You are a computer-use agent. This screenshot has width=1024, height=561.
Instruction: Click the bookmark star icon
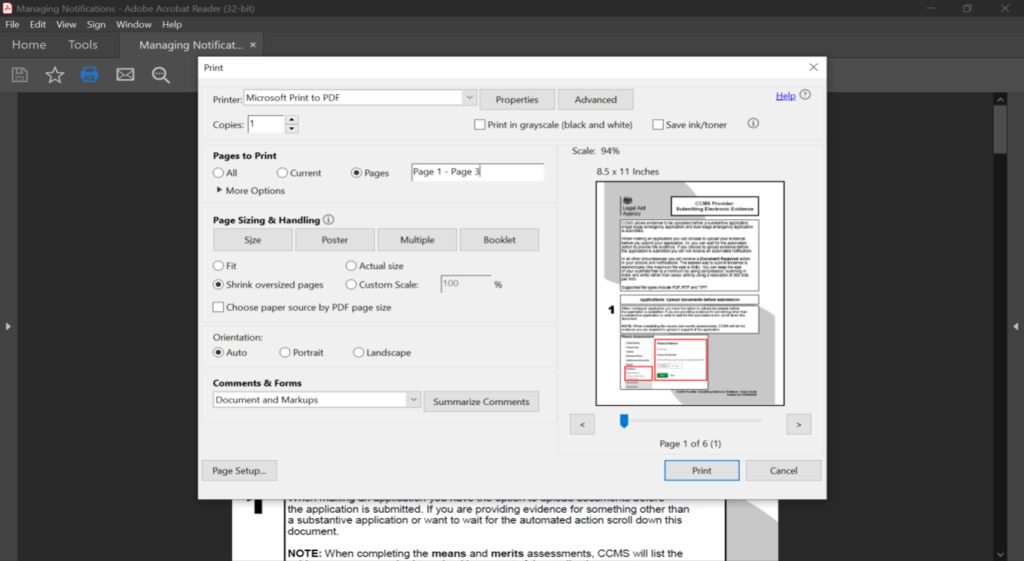(x=54, y=75)
